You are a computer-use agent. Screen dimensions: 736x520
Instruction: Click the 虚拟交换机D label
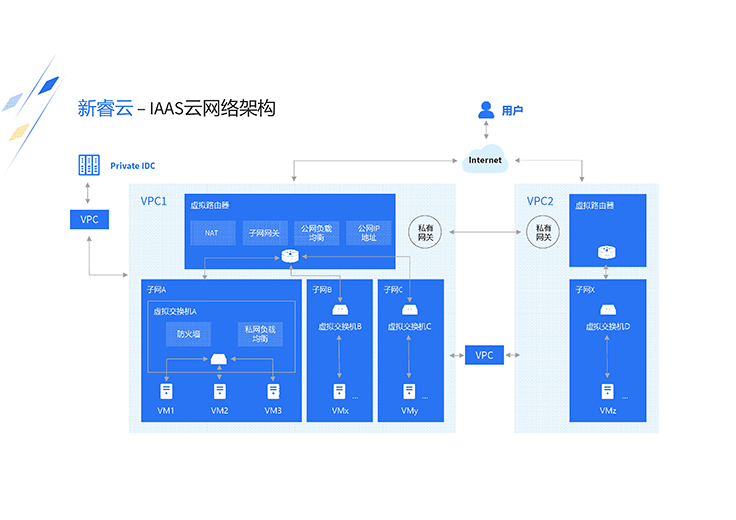point(608,327)
